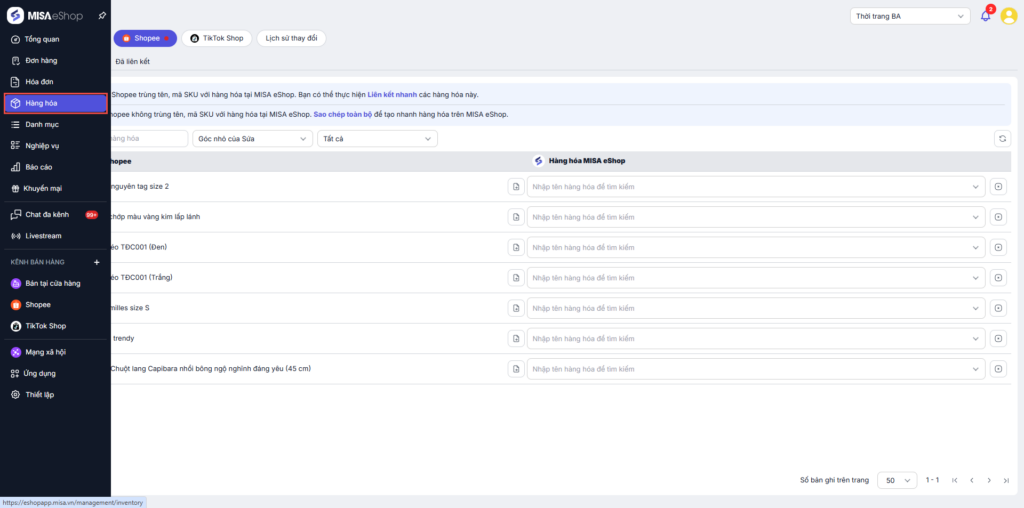This screenshot has width=1024, height=508.
Task: Click the Sao chép toàn bộ link
Action: (343, 114)
